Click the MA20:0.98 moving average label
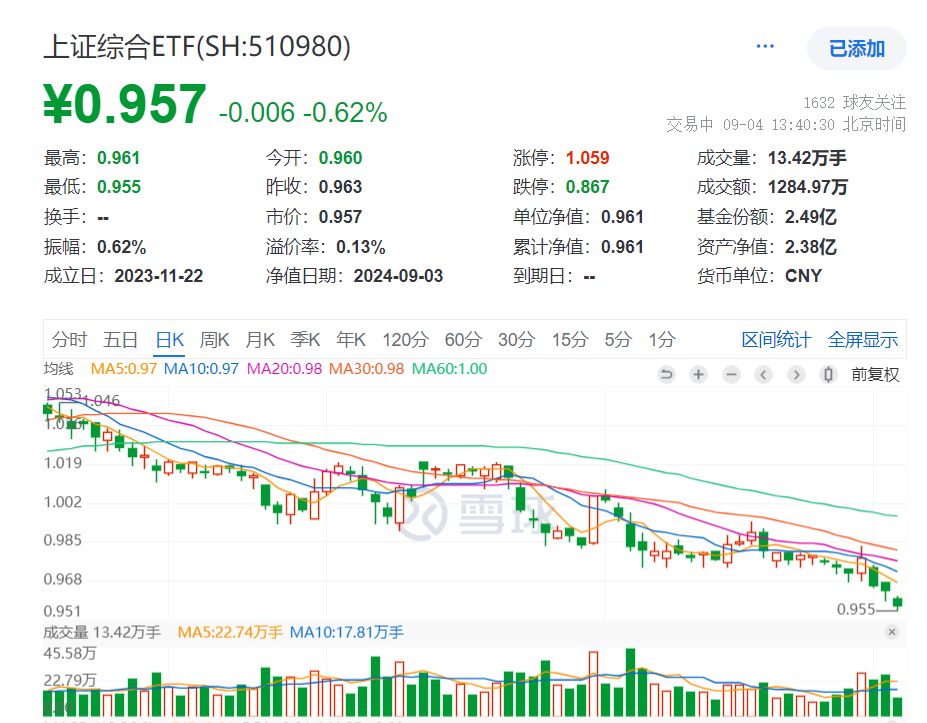 point(284,369)
